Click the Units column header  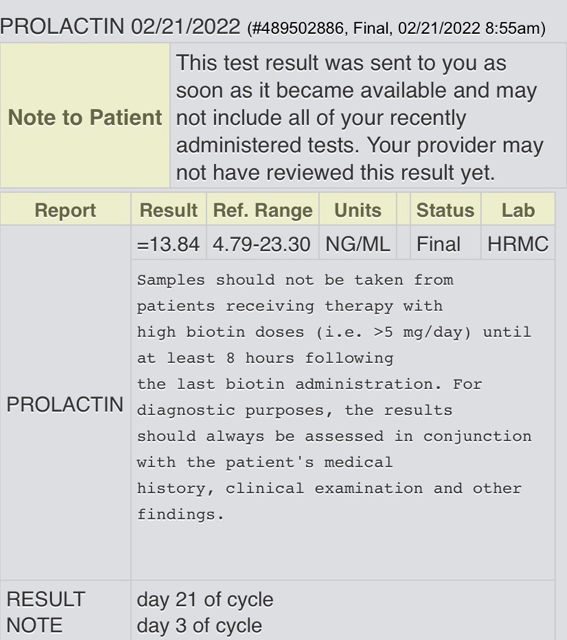coord(358,209)
